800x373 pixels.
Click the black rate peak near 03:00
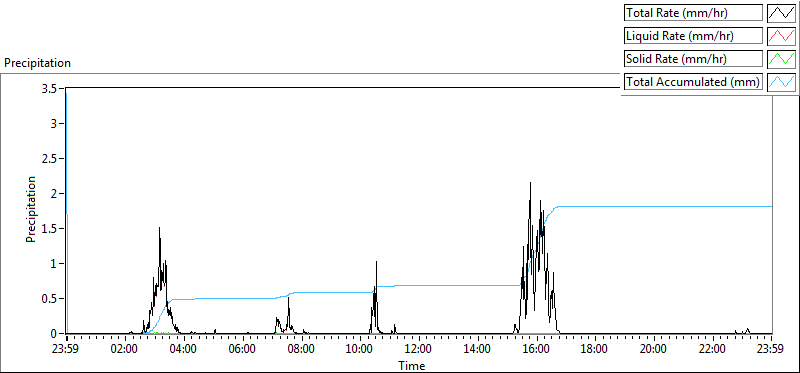160,228
